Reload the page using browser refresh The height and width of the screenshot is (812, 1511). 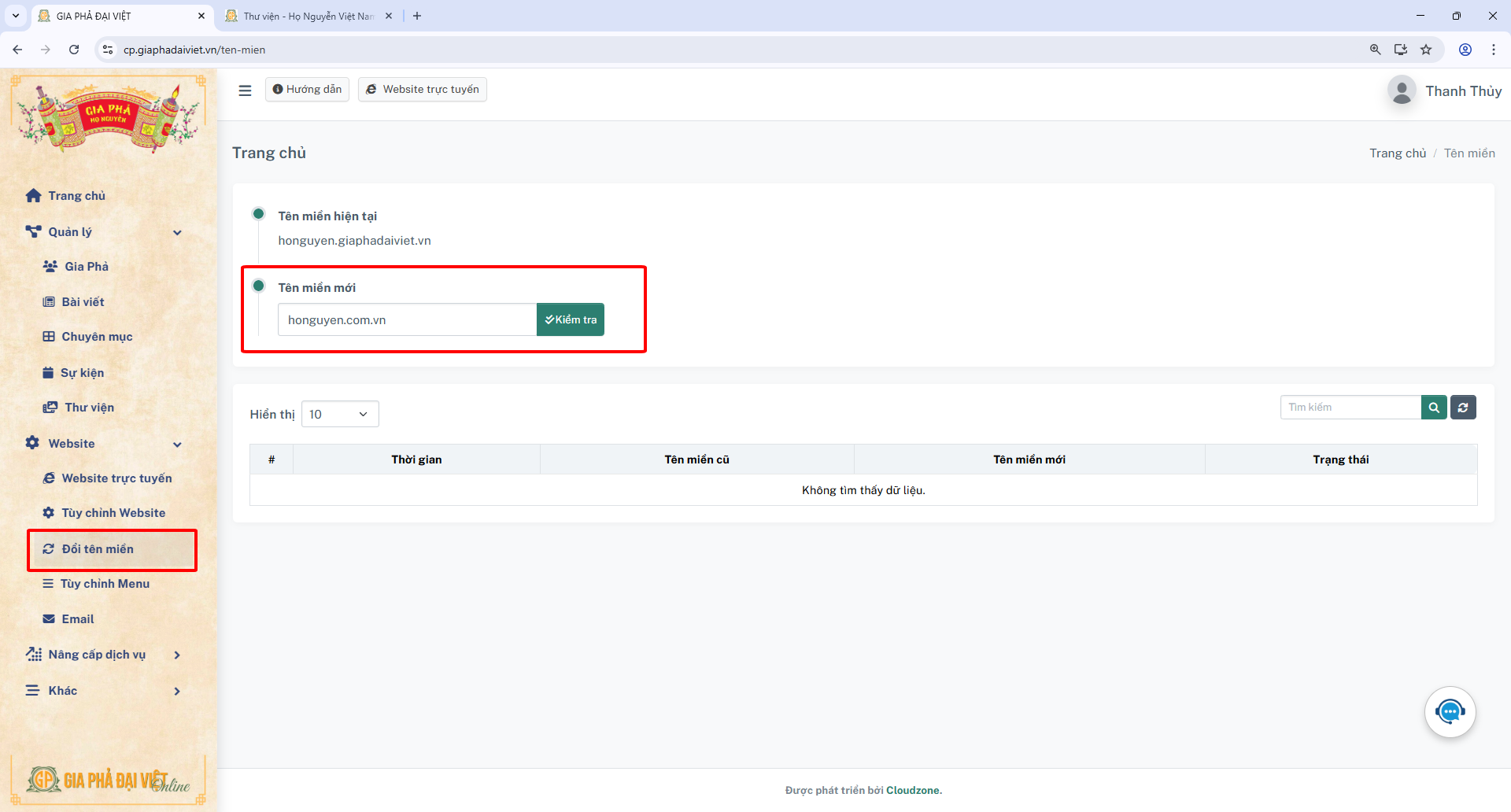pos(74,50)
